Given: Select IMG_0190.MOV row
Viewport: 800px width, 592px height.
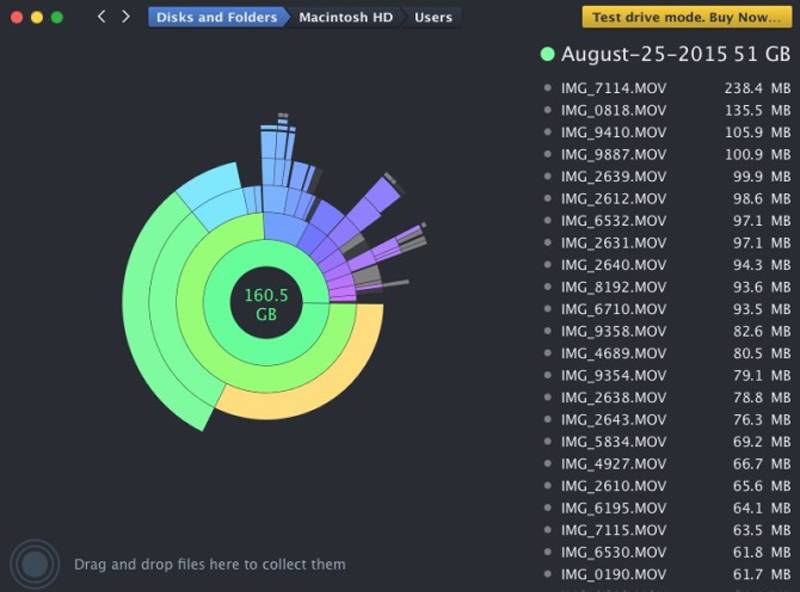Looking at the screenshot, I should pos(667,574).
